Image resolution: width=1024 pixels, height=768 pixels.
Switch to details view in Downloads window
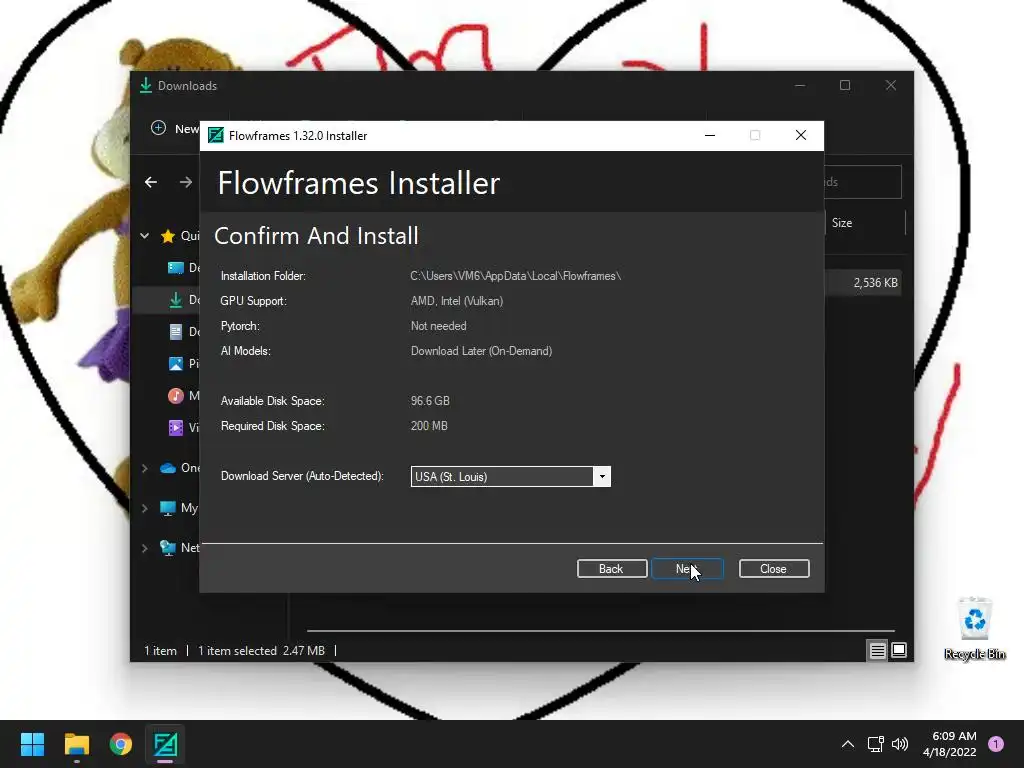(877, 650)
